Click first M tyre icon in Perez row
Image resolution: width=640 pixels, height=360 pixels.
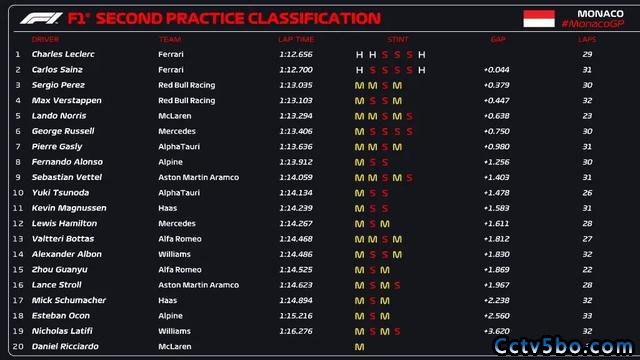tap(359, 86)
